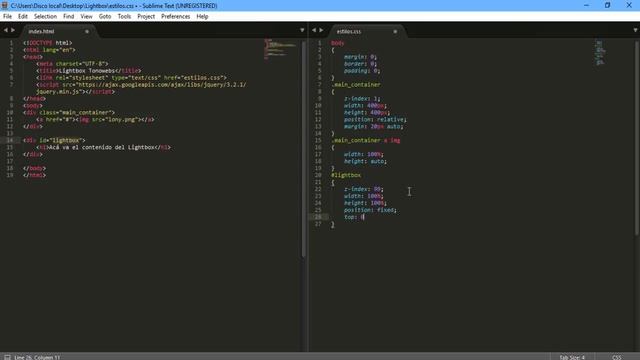The image size is (640, 360).
Task: Close the index.html tab
Action: point(87,31)
